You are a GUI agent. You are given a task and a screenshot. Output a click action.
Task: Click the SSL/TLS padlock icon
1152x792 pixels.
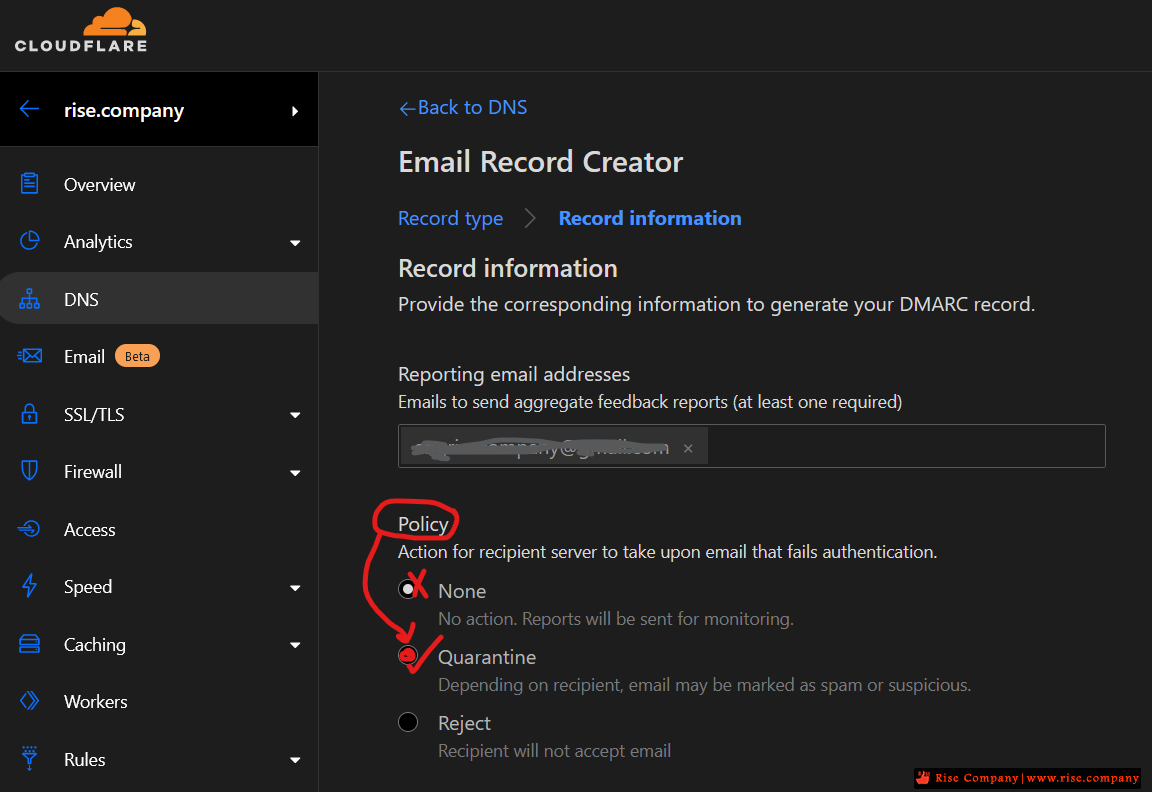(30, 414)
